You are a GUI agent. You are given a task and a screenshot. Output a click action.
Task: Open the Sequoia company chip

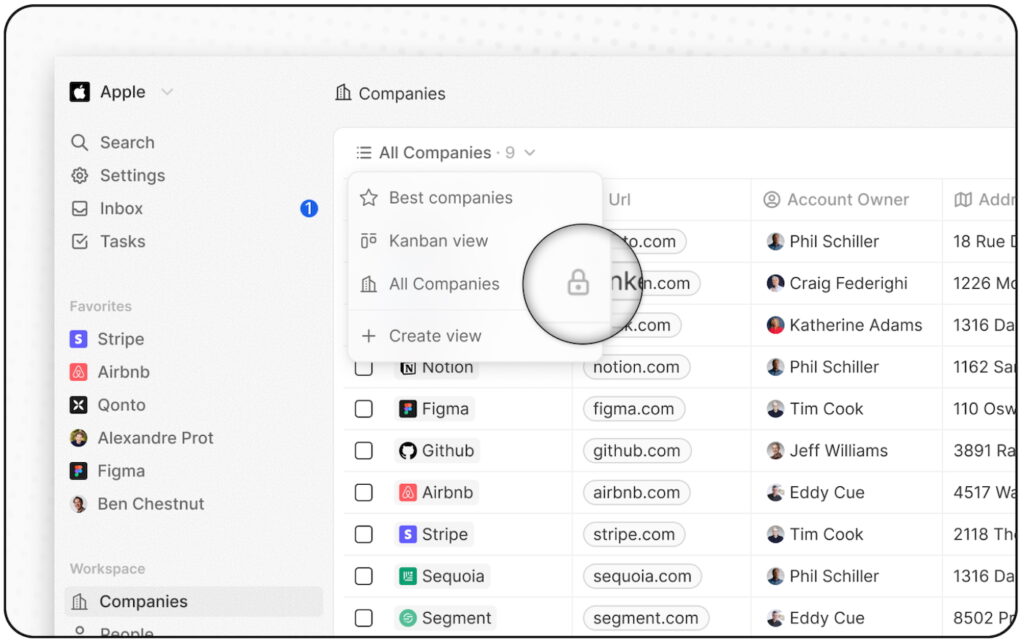point(442,576)
